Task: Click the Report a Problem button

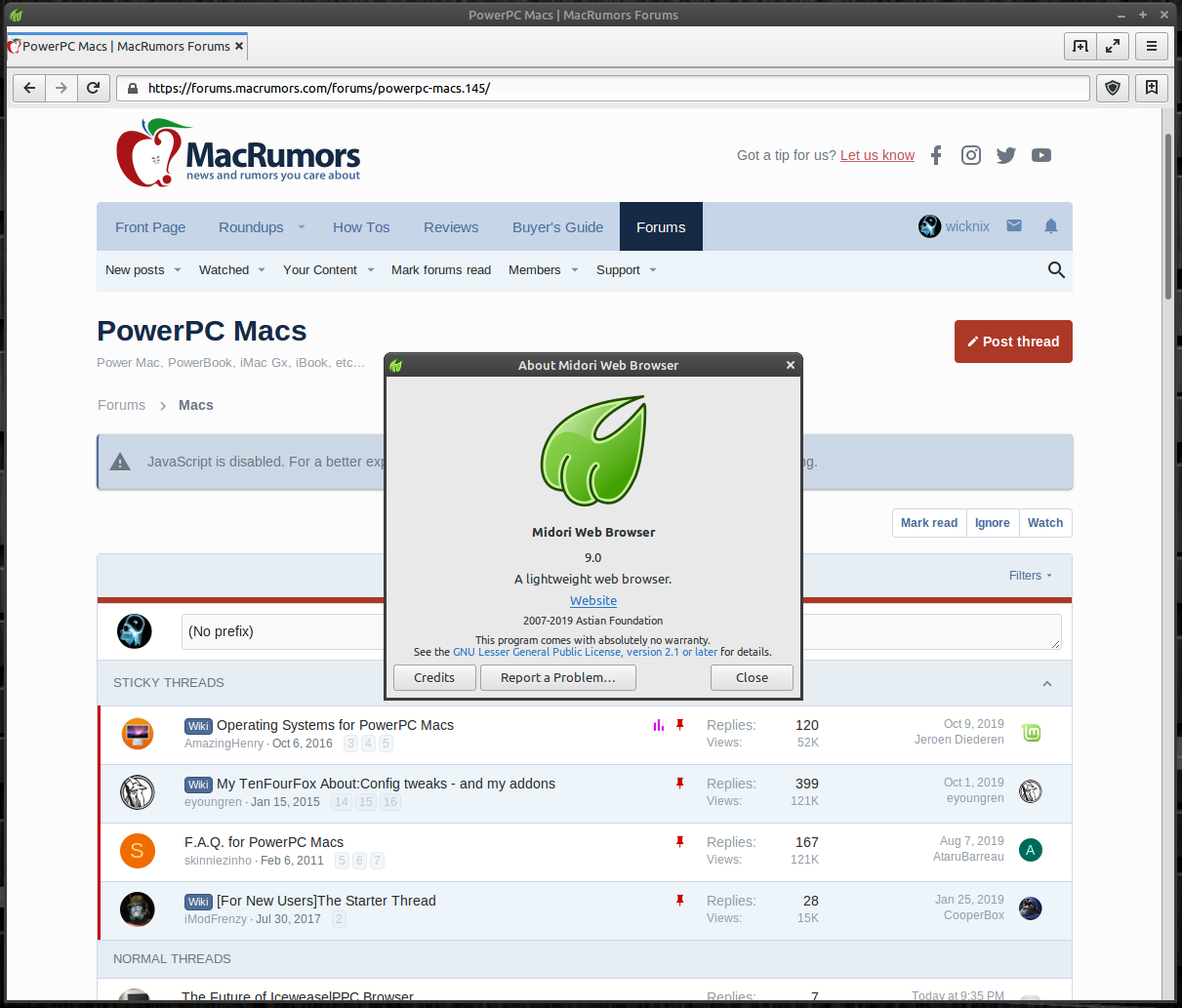Action: (558, 677)
